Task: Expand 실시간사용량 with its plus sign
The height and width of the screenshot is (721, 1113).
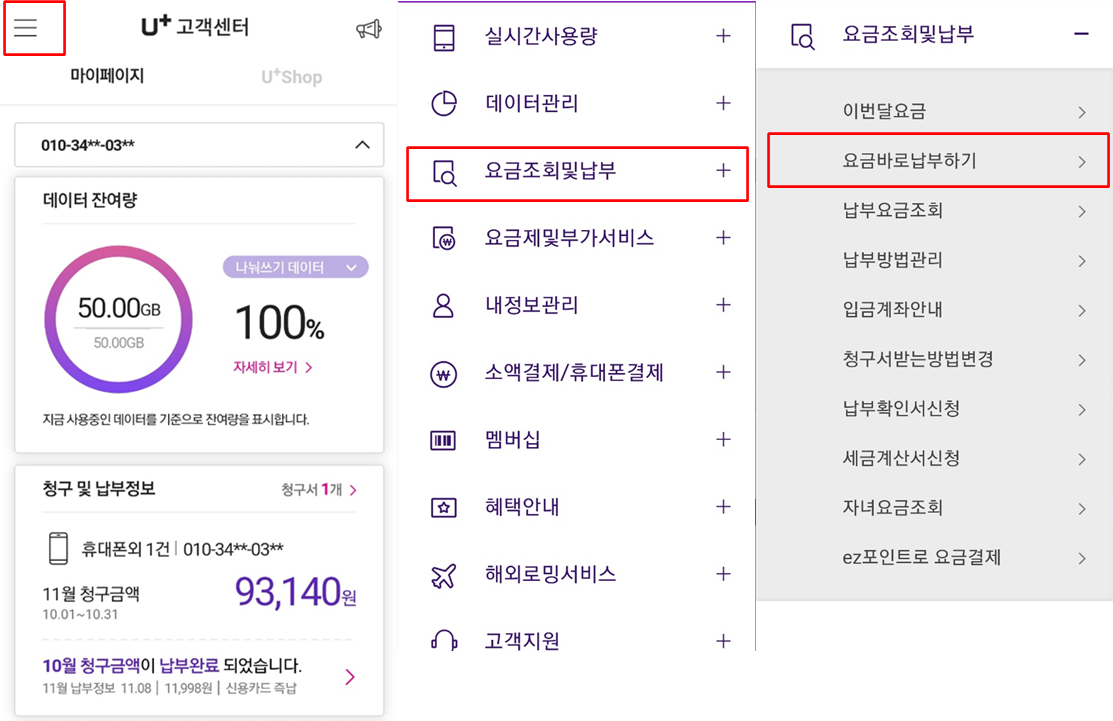Action: pos(723,35)
